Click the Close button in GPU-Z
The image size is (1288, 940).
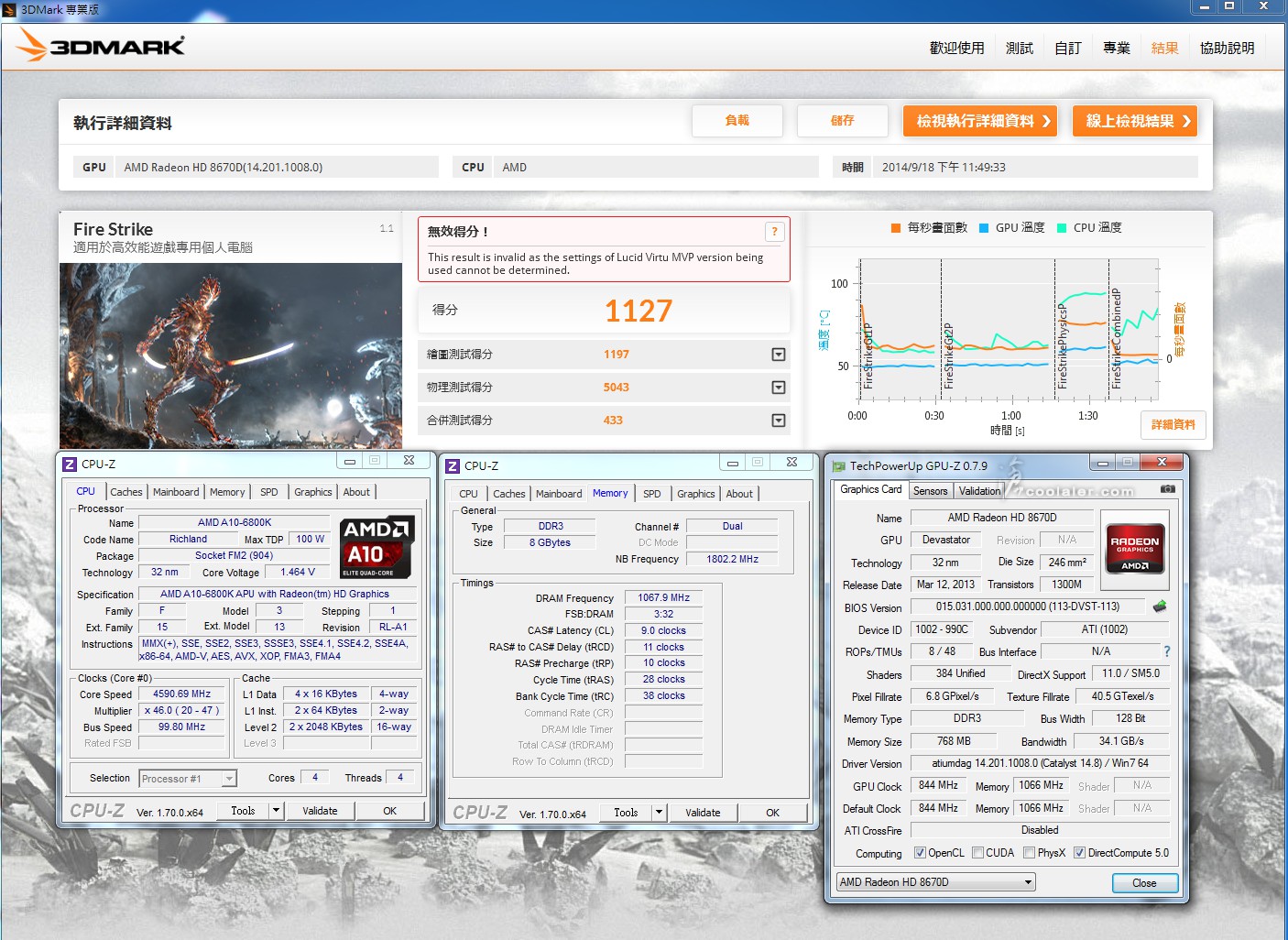point(1144,883)
